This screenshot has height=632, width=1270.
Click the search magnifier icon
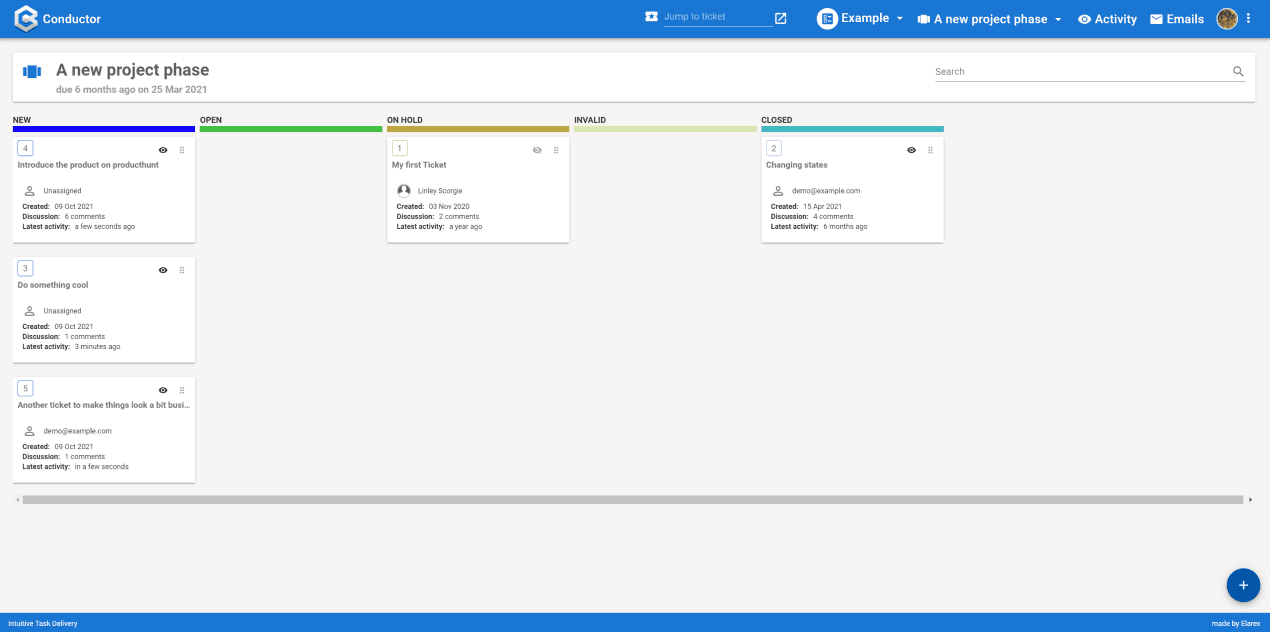1238,72
